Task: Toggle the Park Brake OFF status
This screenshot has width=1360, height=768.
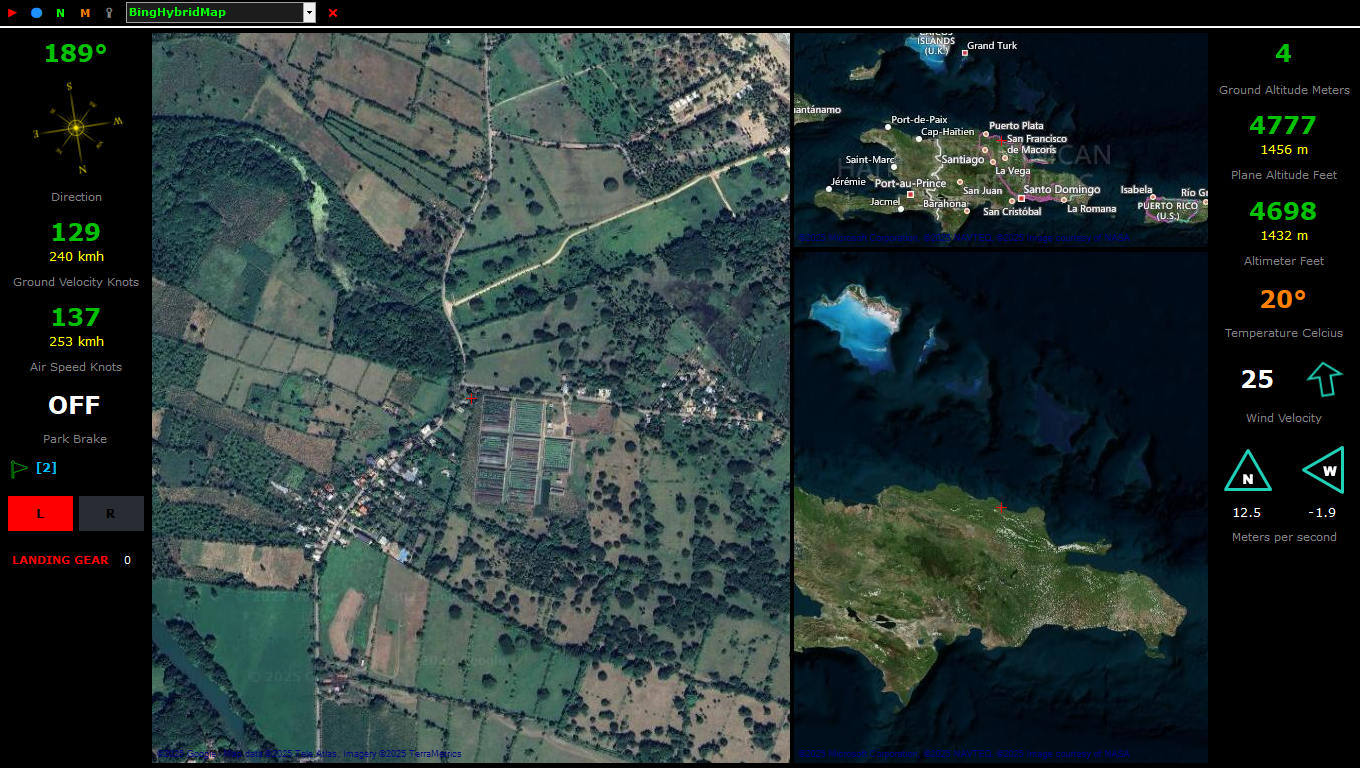Action: point(75,405)
